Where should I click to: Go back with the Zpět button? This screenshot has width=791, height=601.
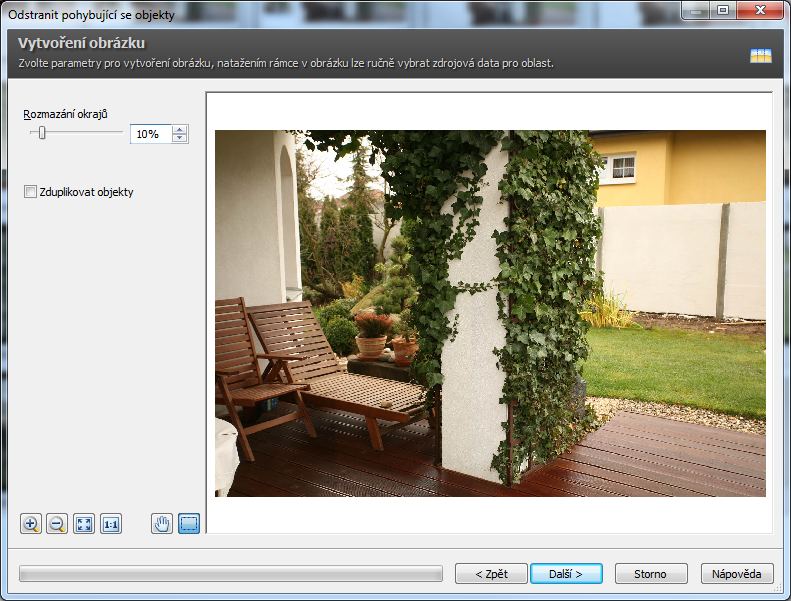[490, 574]
